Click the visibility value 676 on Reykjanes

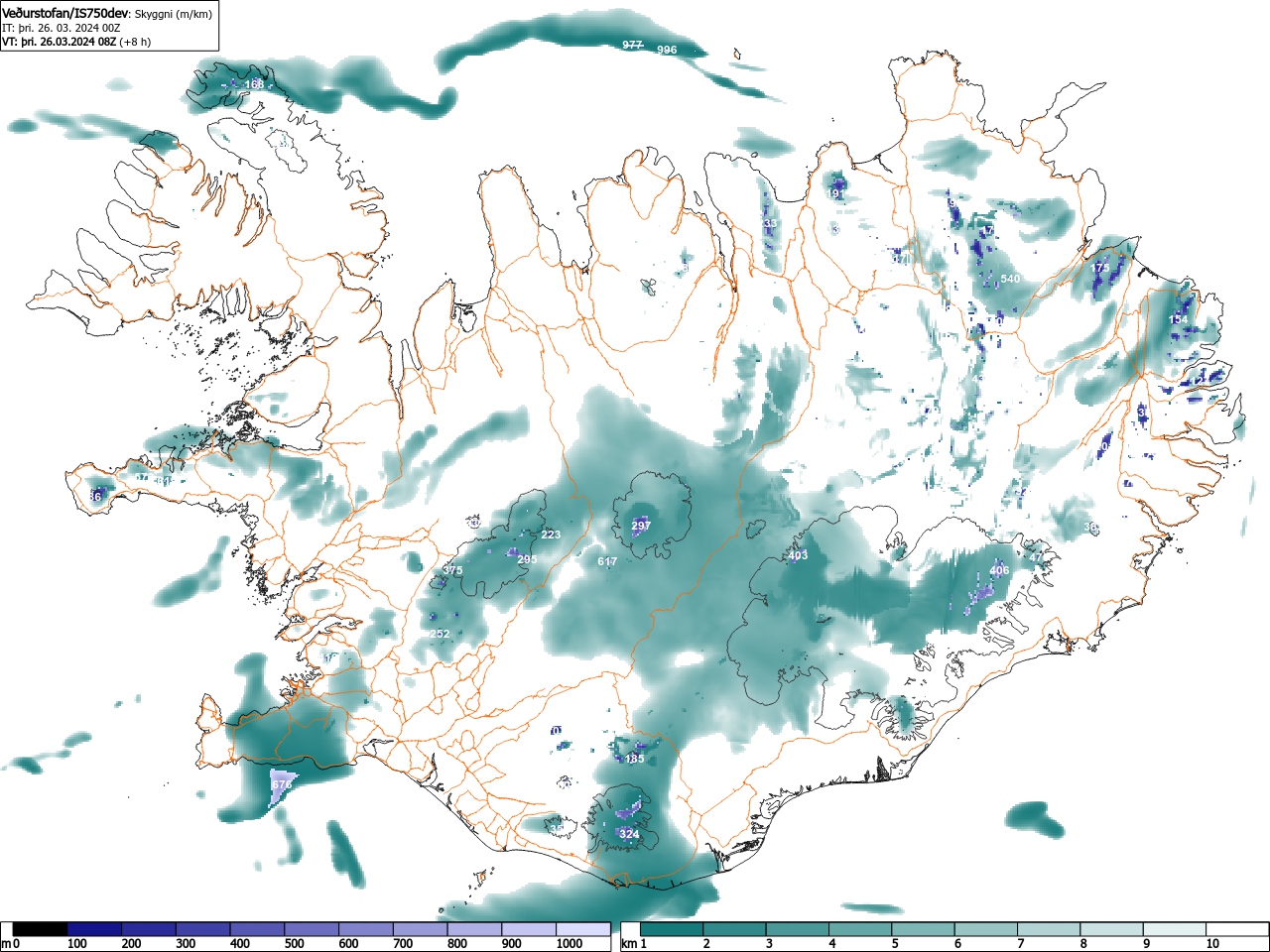(282, 784)
